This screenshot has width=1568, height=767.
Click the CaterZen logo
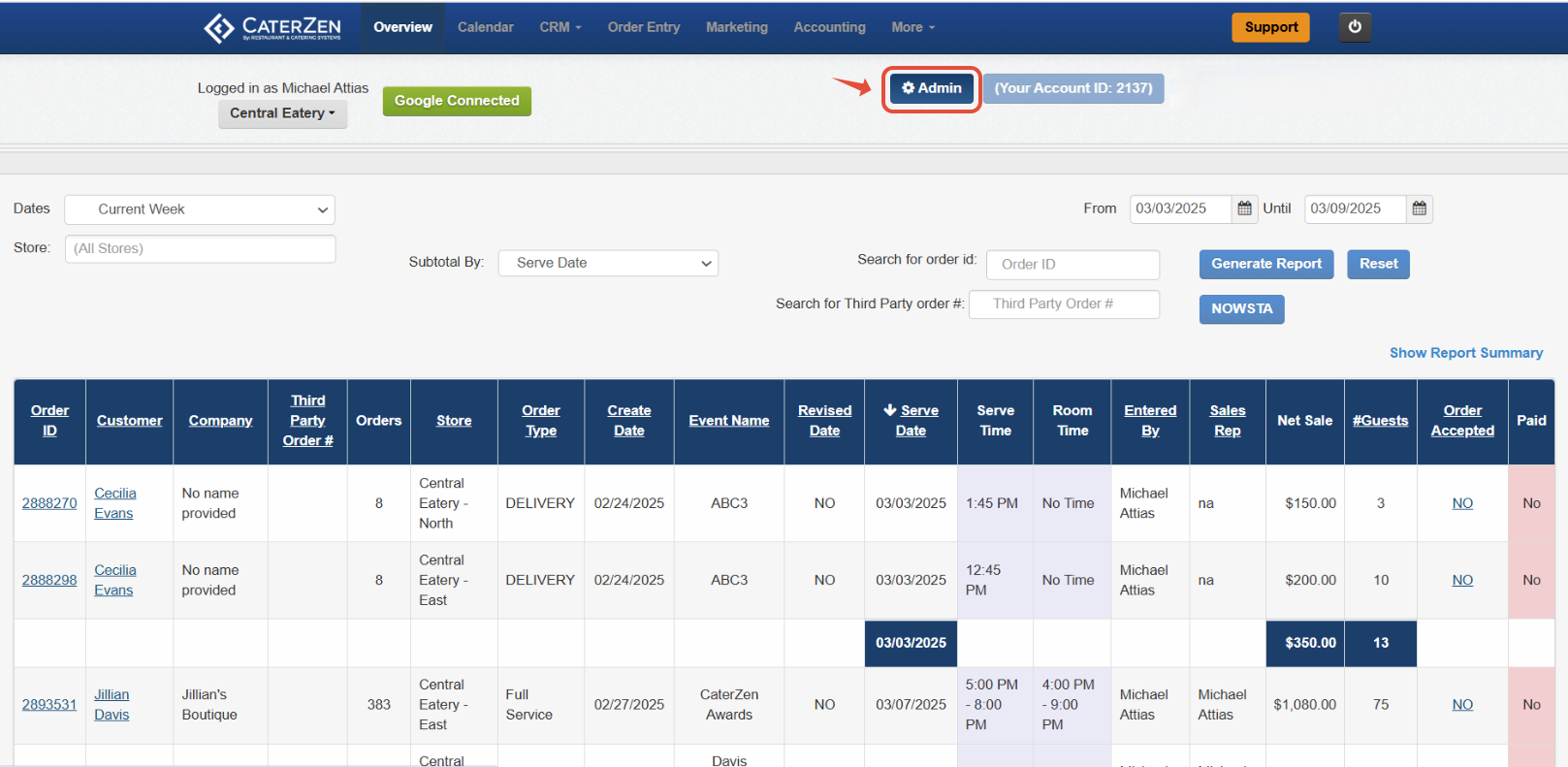[272, 28]
